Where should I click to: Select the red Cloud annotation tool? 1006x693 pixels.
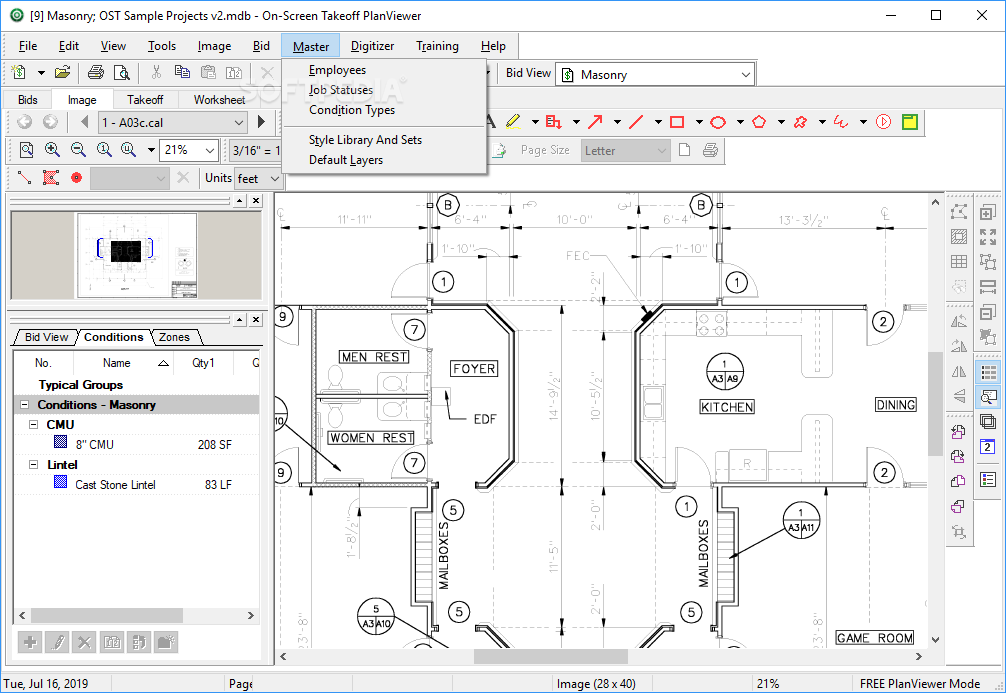(800, 121)
